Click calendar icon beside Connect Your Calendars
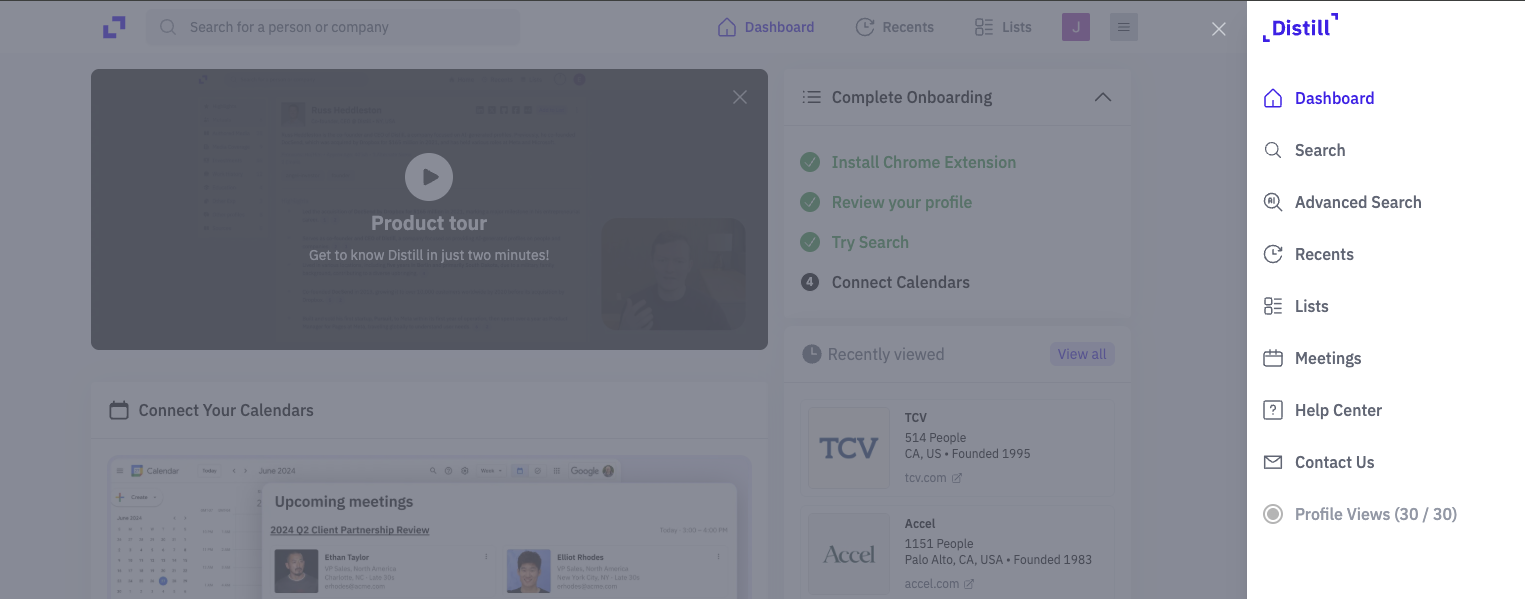Screen dimensions: 1525x599 coord(119,410)
